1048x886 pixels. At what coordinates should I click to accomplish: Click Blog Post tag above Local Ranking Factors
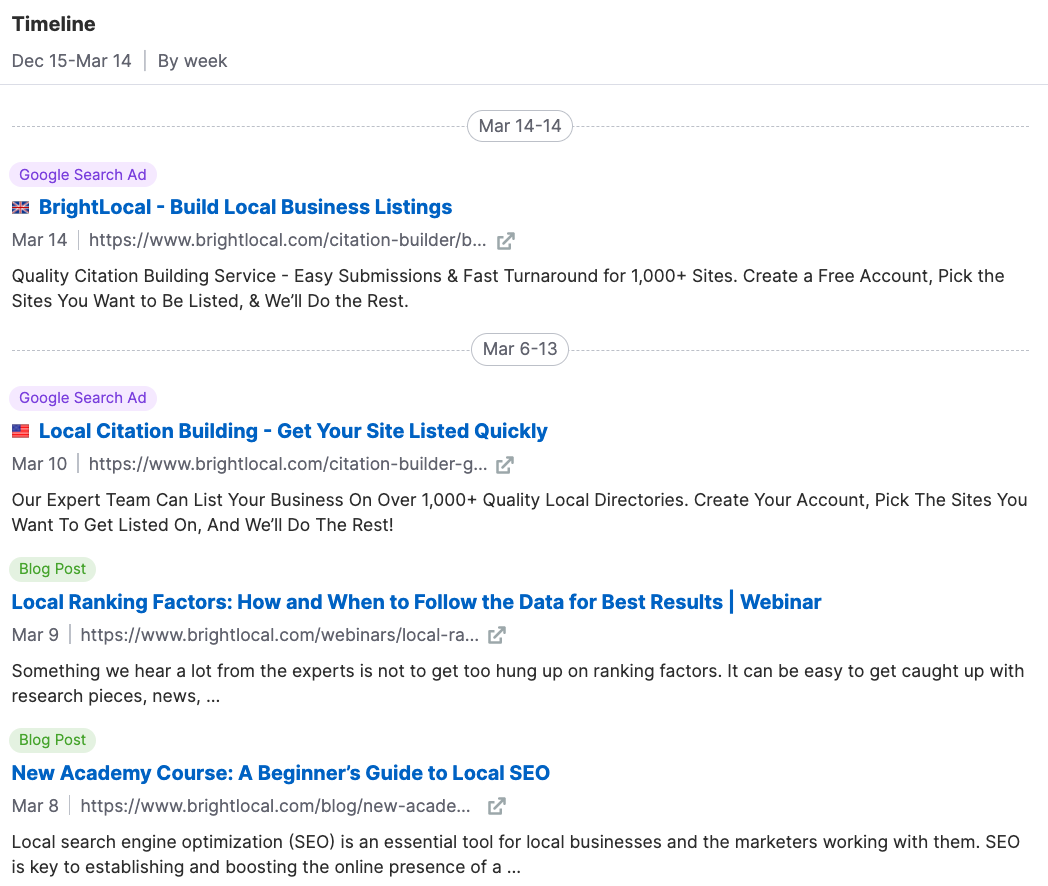[x=53, y=569]
